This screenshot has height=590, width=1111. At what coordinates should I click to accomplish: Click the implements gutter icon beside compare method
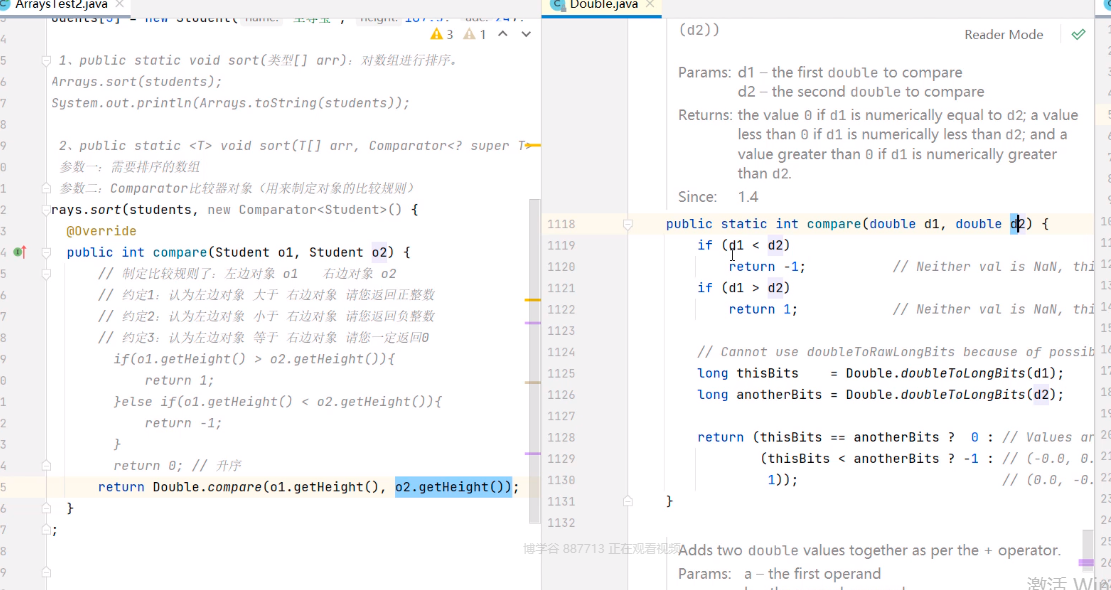click(x=20, y=252)
